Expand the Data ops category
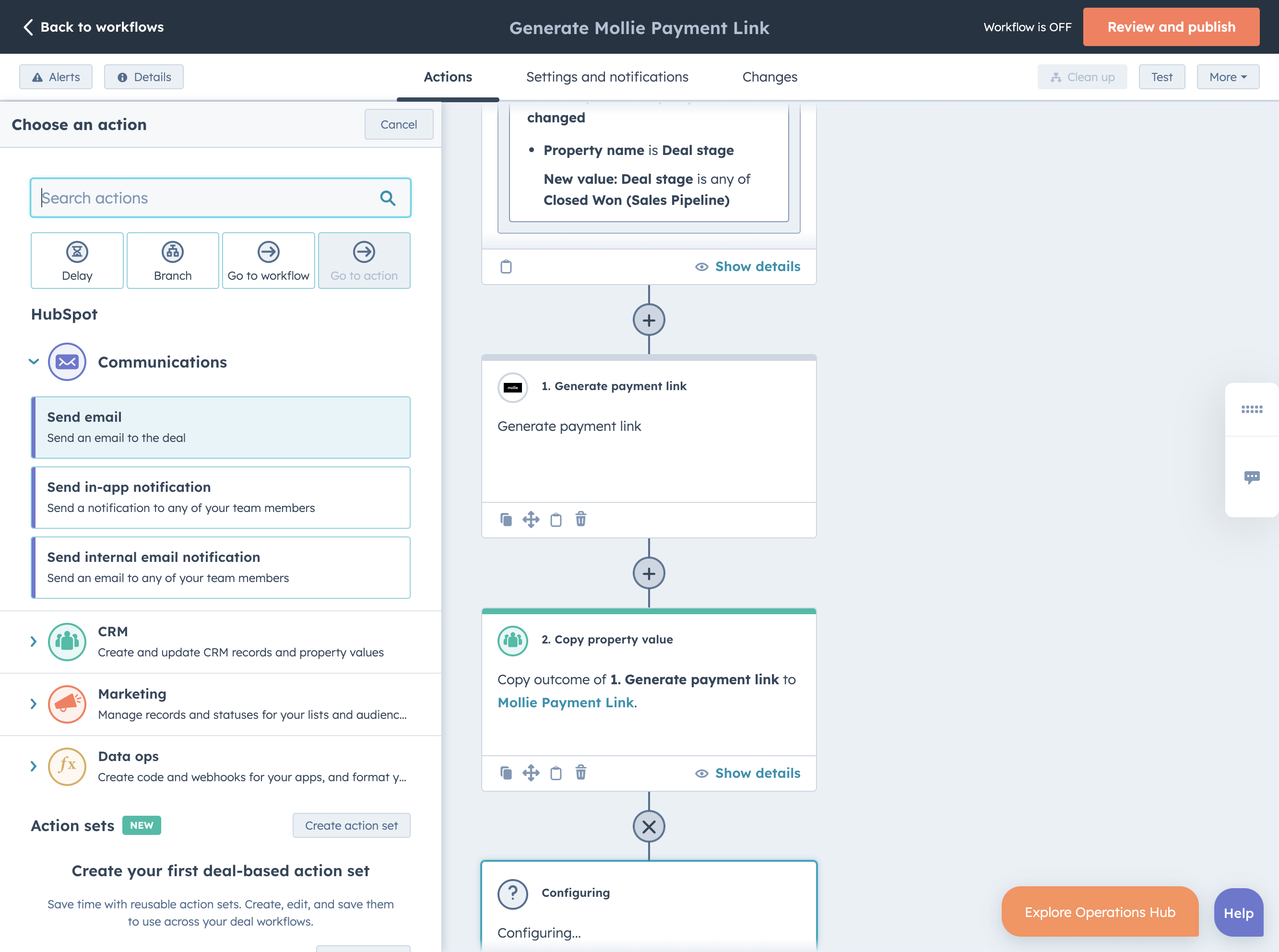 [34, 766]
